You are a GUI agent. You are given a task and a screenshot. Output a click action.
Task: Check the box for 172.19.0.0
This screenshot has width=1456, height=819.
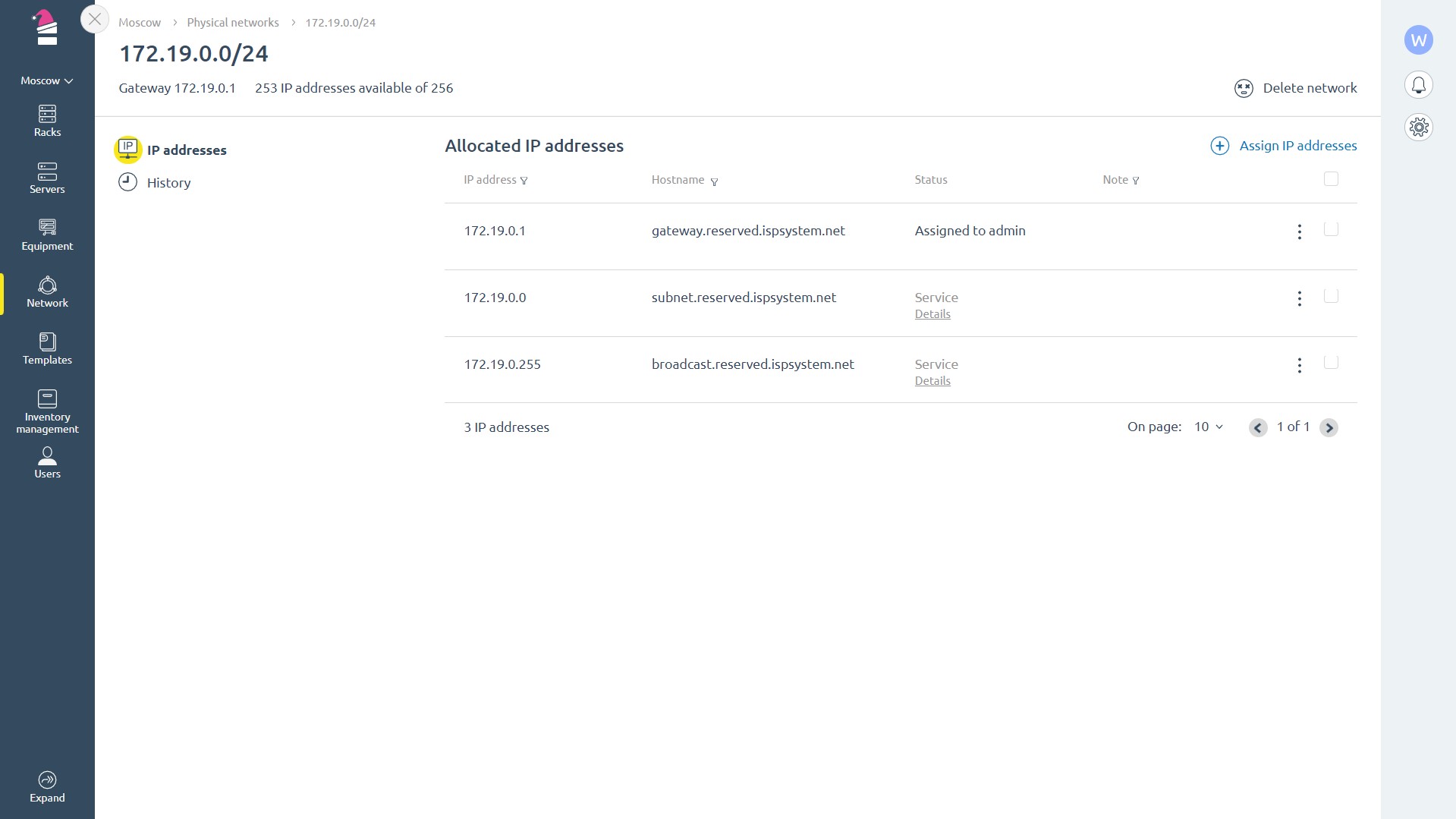[x=1331, y=296]
